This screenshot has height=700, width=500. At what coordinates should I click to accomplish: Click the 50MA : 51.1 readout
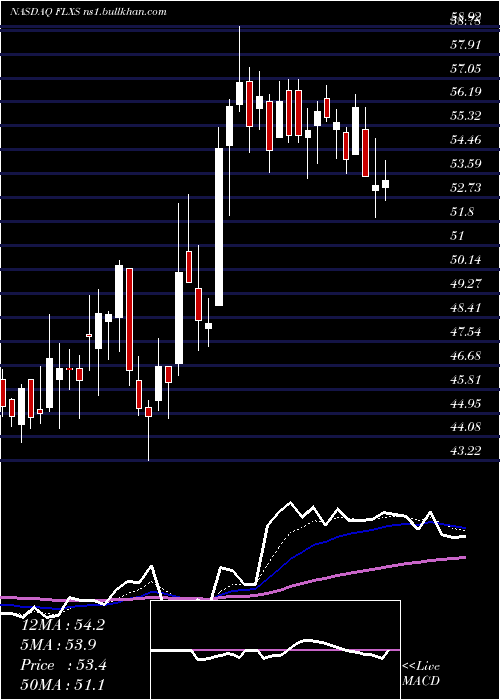[x=62, y=685]
